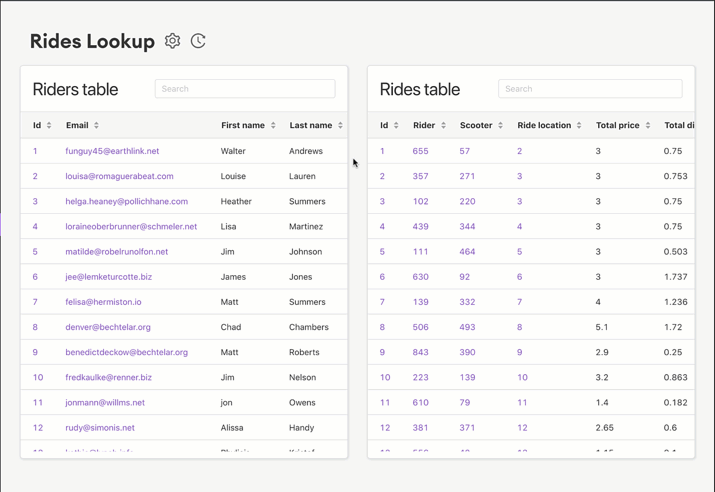Open scooter 271 link
The height and width of the screenshot is (492, 715).
(x=467, y=176)
